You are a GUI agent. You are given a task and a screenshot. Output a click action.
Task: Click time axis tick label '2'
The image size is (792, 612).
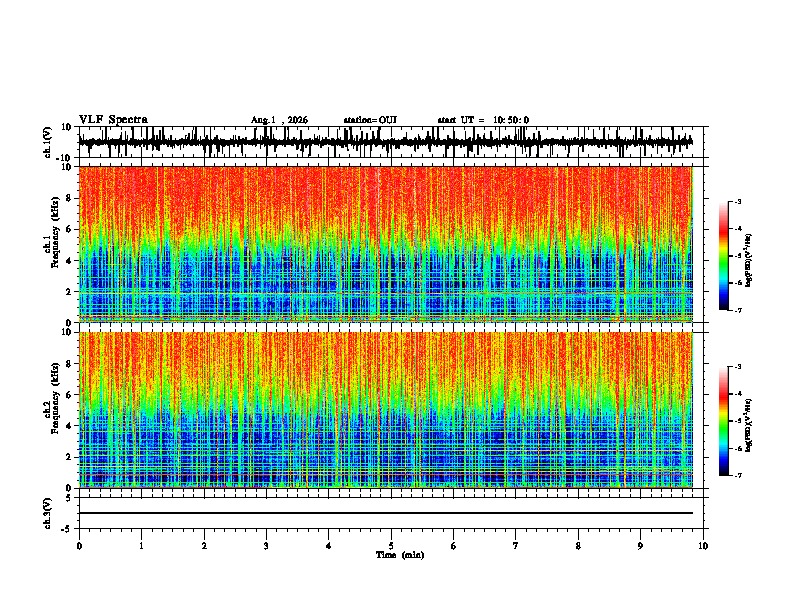(204, 546)
